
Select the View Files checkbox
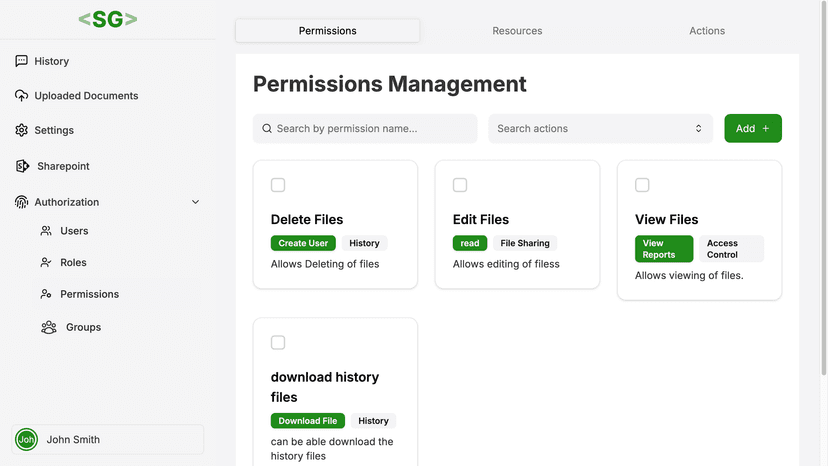coord(642,185)
